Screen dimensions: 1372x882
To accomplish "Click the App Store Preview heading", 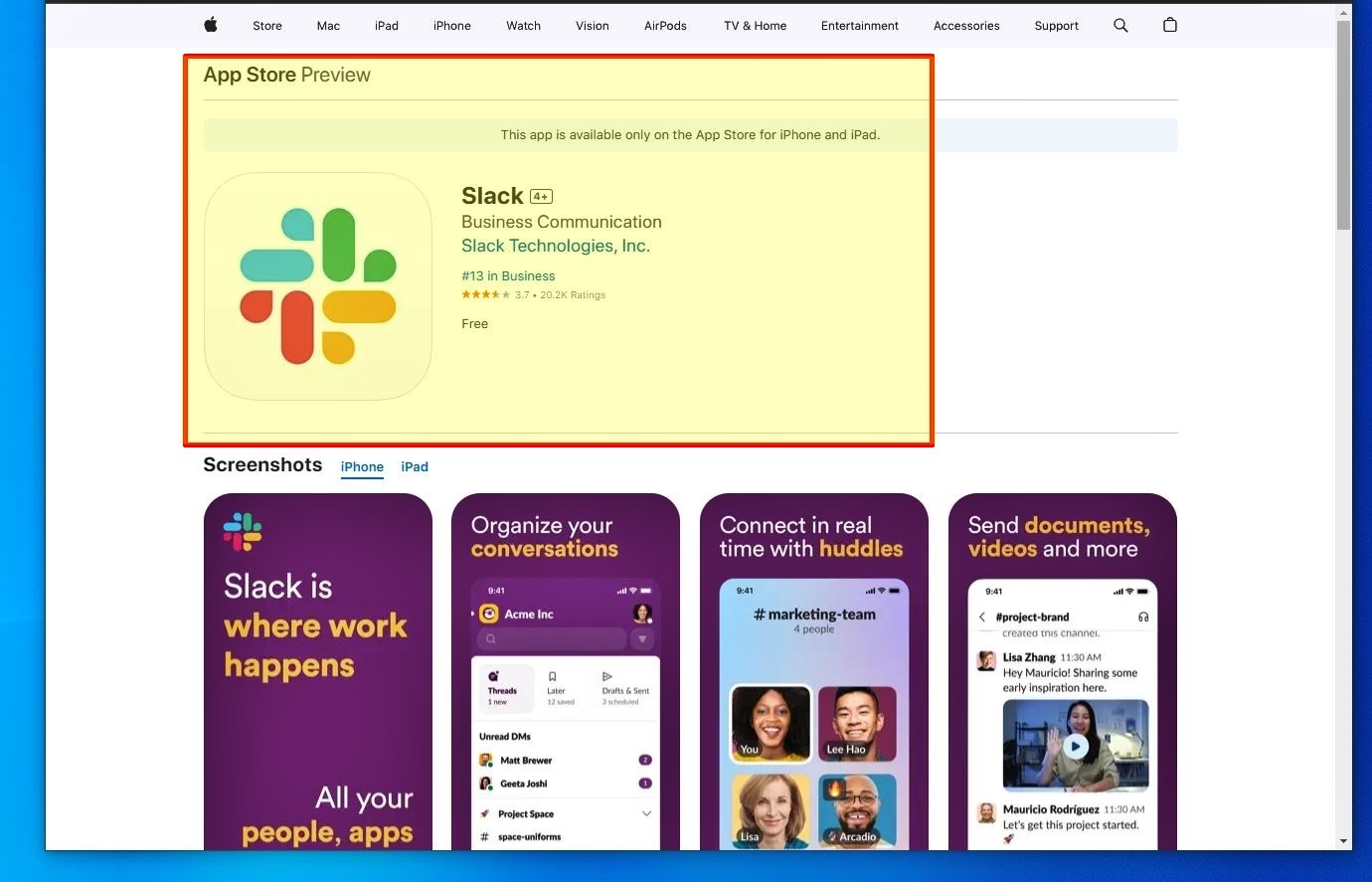I will [286, 75].
